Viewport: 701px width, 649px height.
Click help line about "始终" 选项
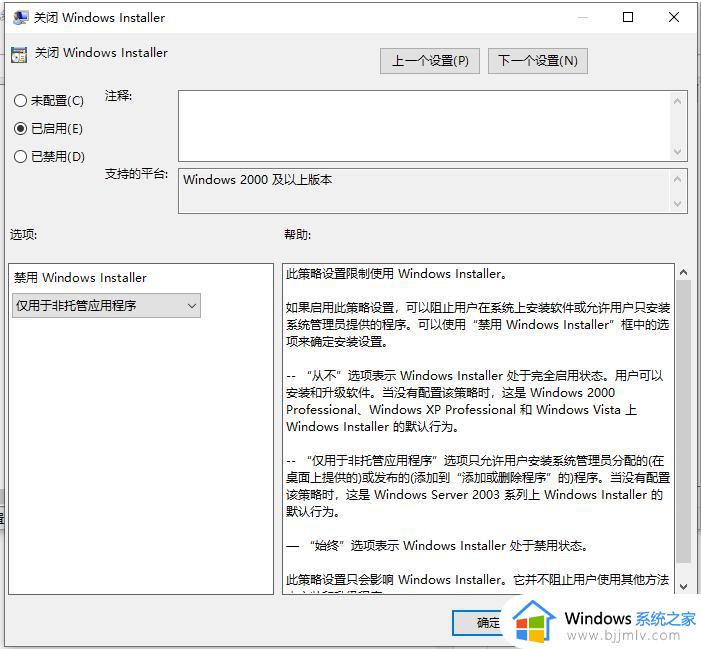coord(437,546)
